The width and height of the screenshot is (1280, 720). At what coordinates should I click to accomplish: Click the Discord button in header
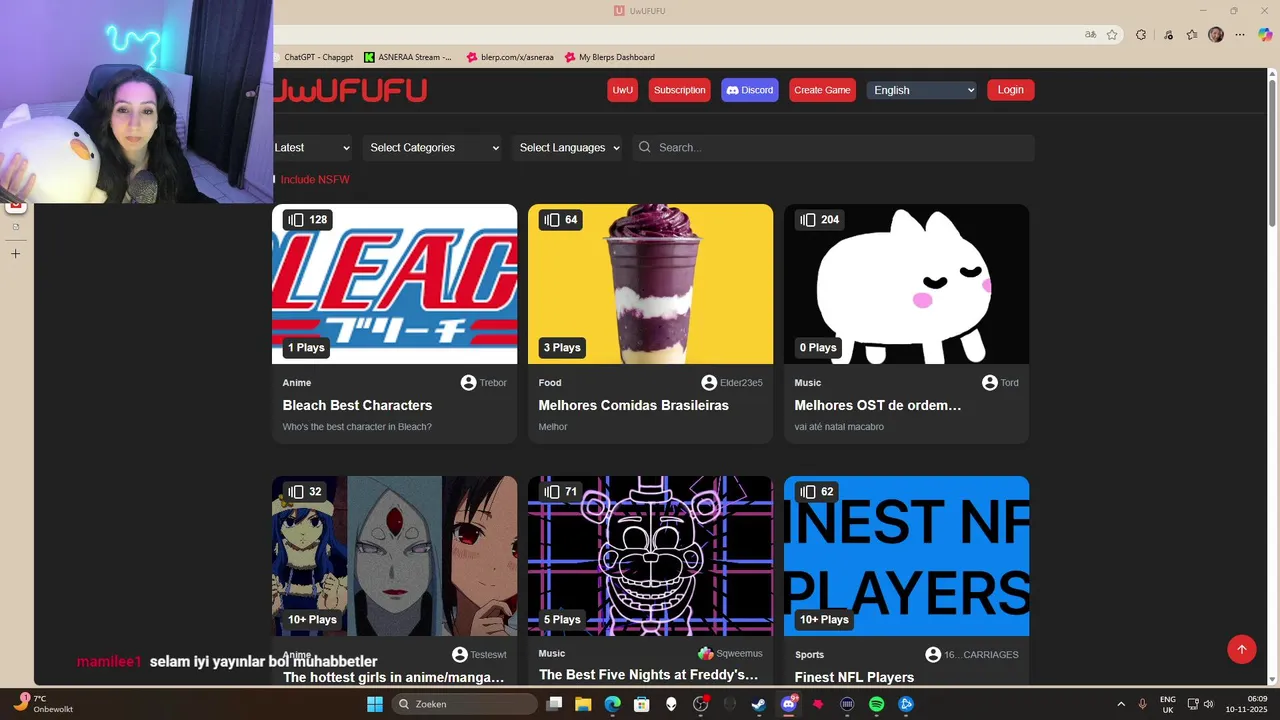click(x=750, y=90)
